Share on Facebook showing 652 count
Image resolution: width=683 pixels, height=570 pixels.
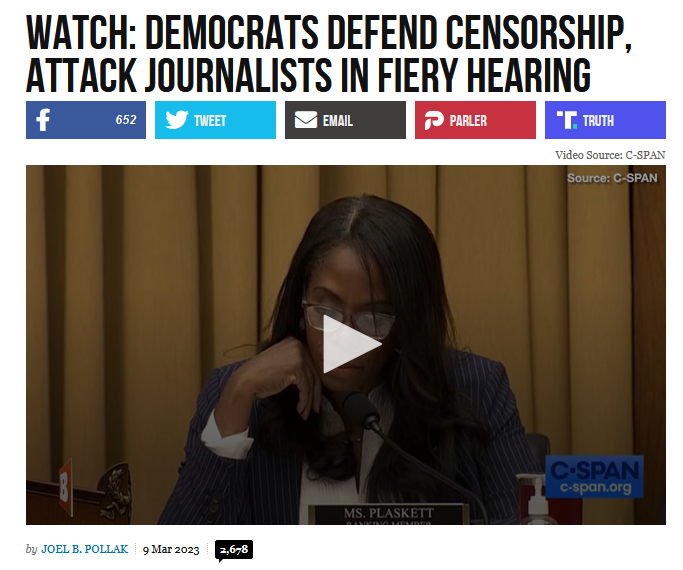(x=86, y=120)
